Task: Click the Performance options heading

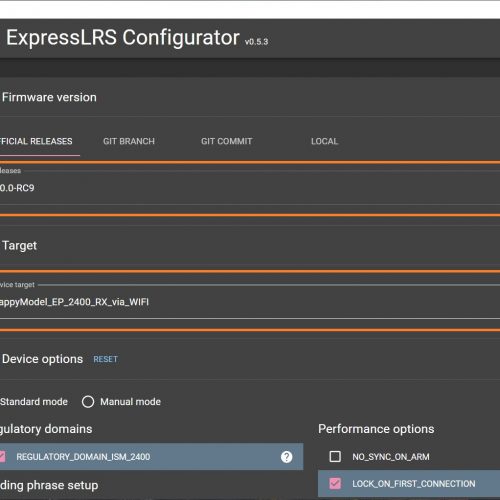Action: (x=376, y=429)
